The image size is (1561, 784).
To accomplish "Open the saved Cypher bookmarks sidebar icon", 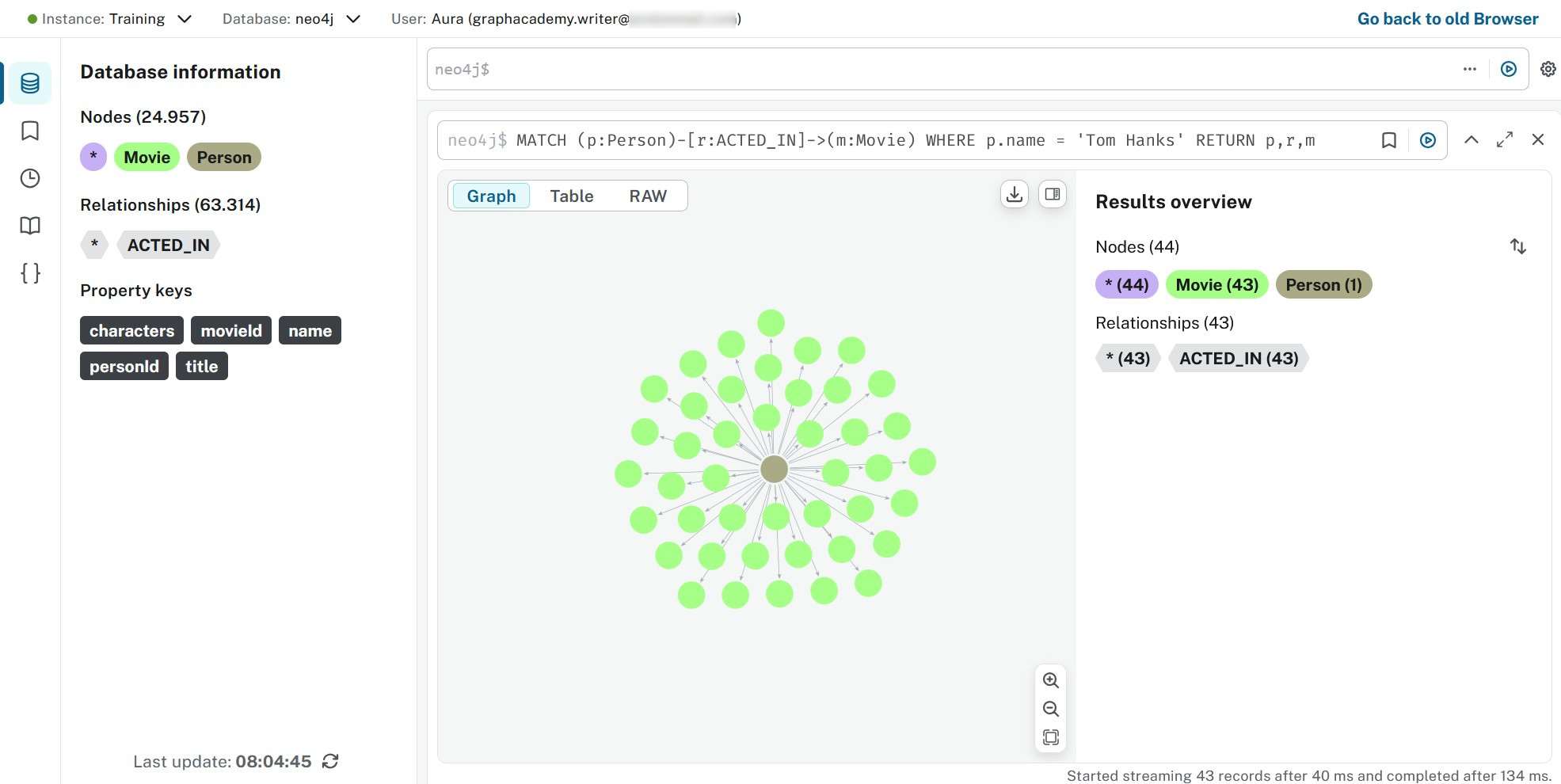I will click(30, 131).
